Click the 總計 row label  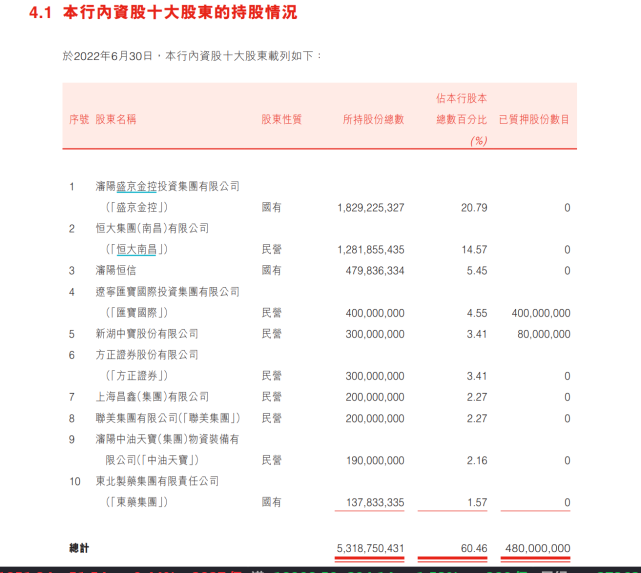coord(78,548)
